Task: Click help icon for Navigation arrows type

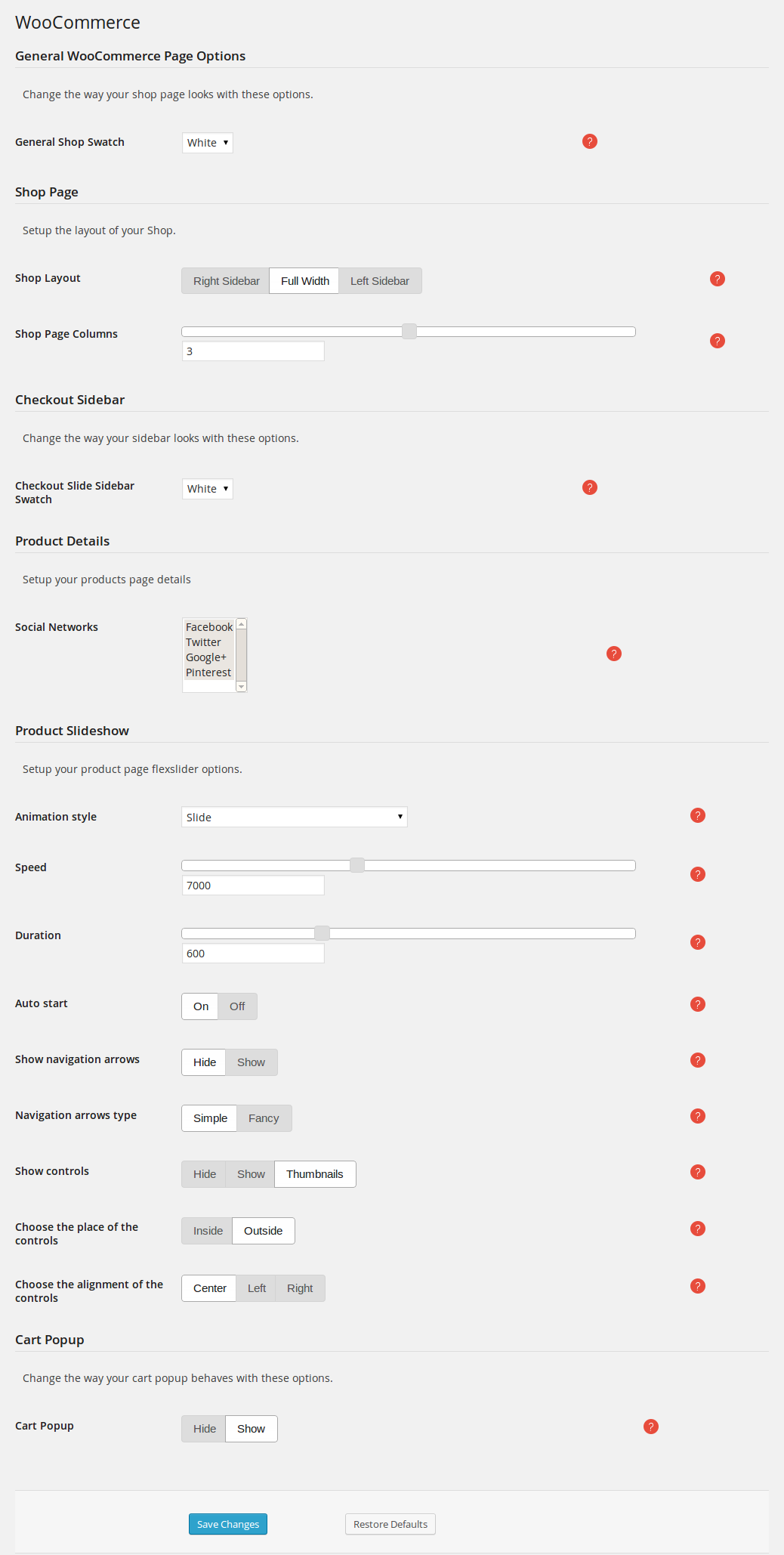Action: point(698,1116)
